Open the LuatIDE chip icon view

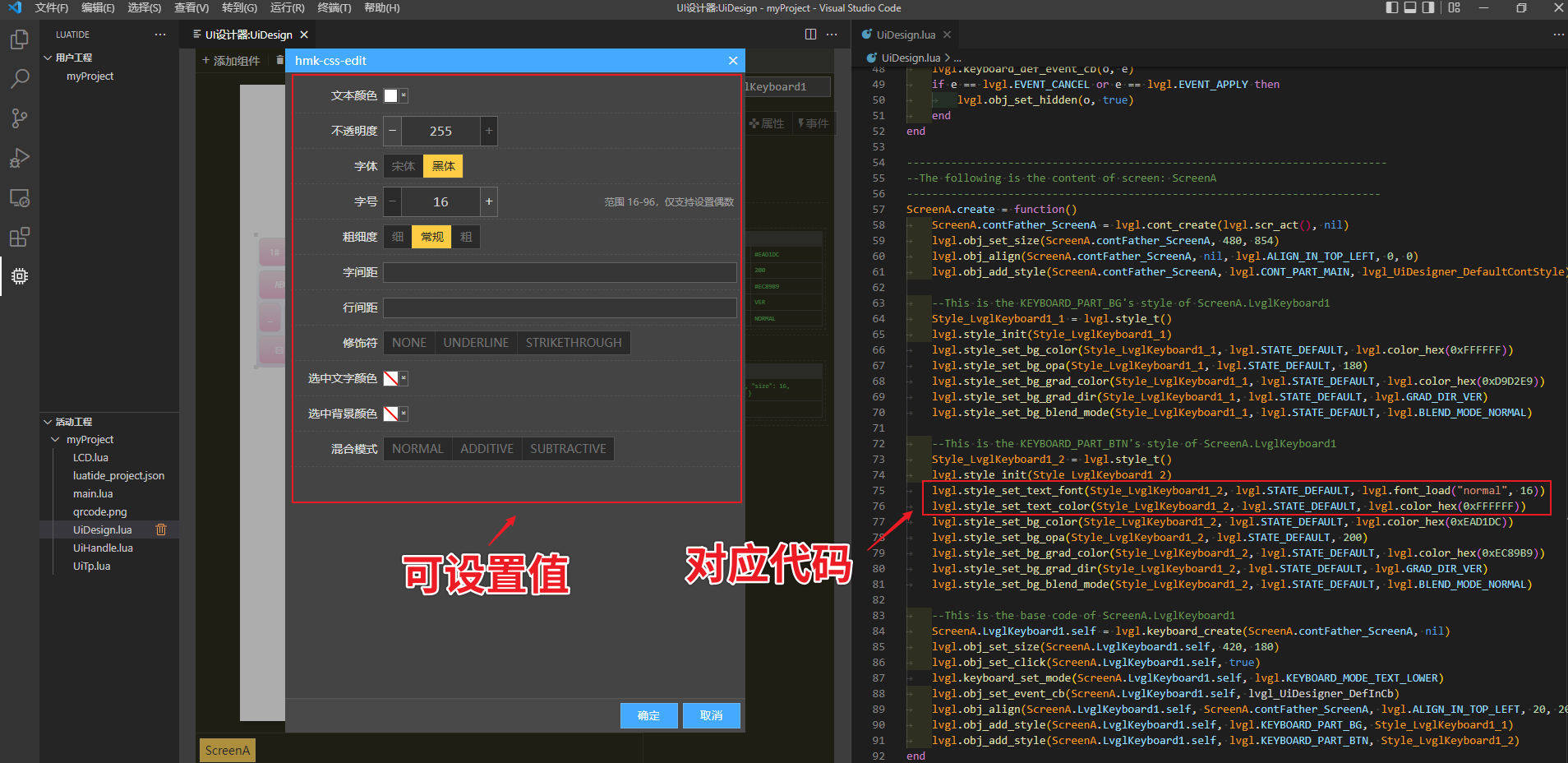(x=20, y=276)
